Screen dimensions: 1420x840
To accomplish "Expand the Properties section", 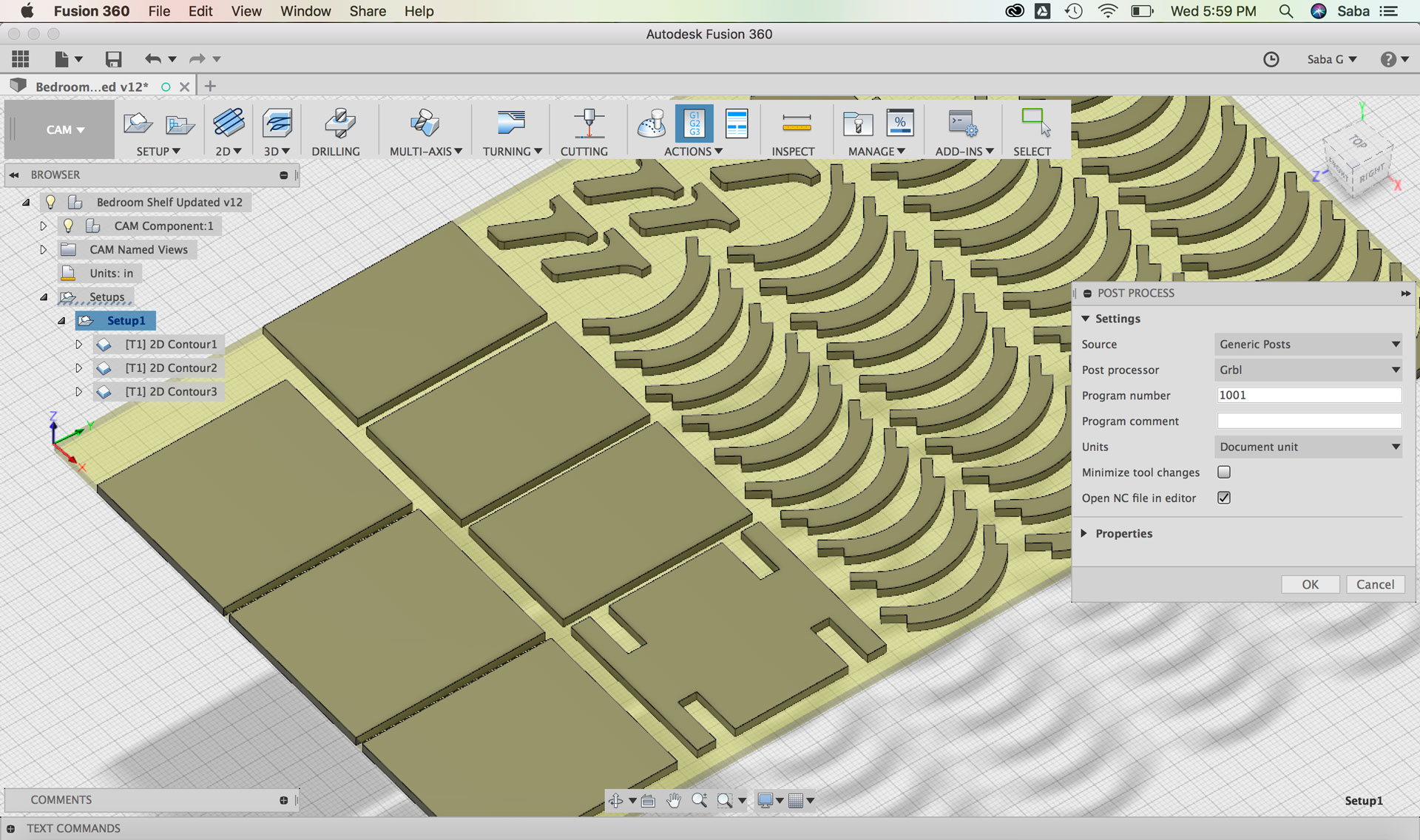I will click(x=1084, y=533).
